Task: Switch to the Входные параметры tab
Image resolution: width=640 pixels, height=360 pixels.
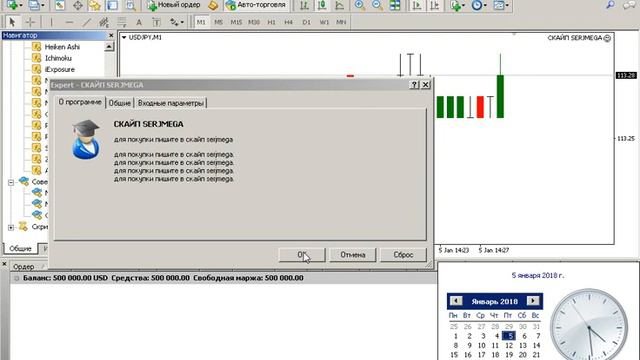Action: [x=171, y=103]
